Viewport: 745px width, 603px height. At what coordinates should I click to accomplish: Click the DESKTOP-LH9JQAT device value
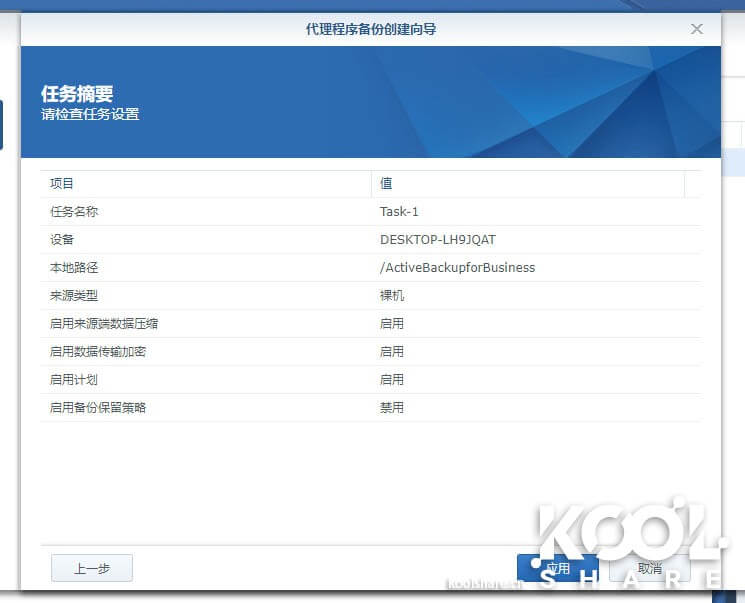[x=437, y=240]
